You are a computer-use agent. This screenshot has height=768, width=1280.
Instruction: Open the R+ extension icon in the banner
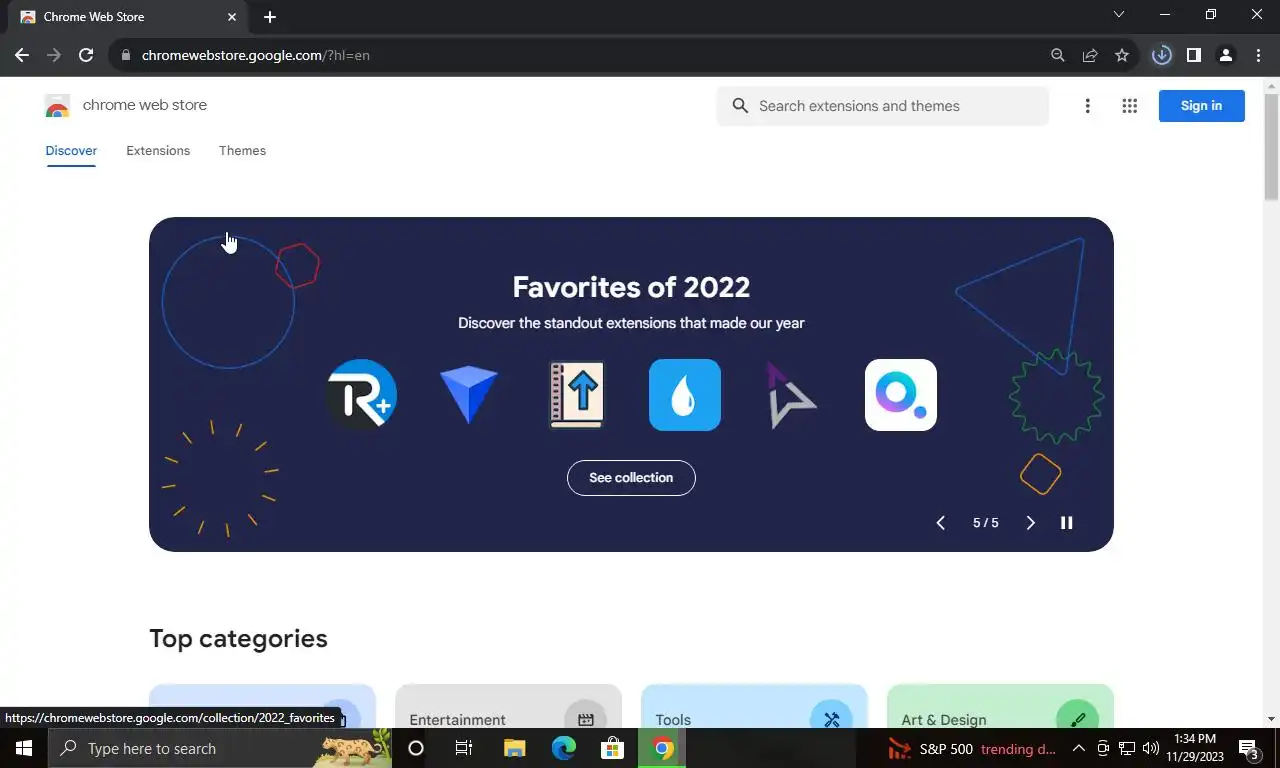pyautogui.click(x=361, y=394)
